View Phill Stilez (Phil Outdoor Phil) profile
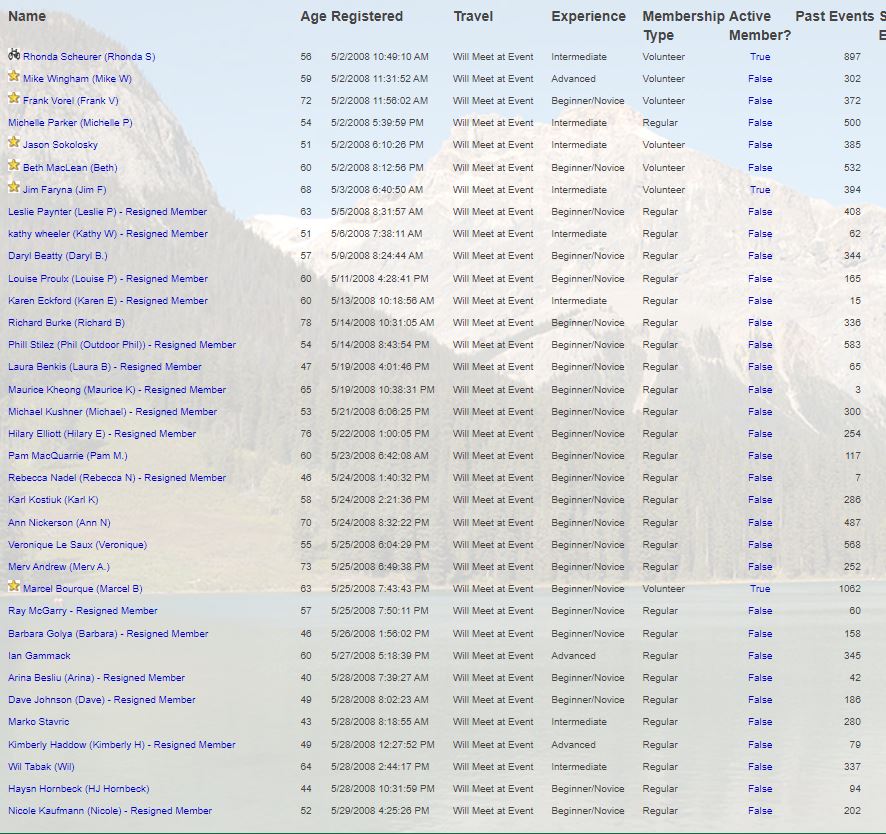 (122, 345)
